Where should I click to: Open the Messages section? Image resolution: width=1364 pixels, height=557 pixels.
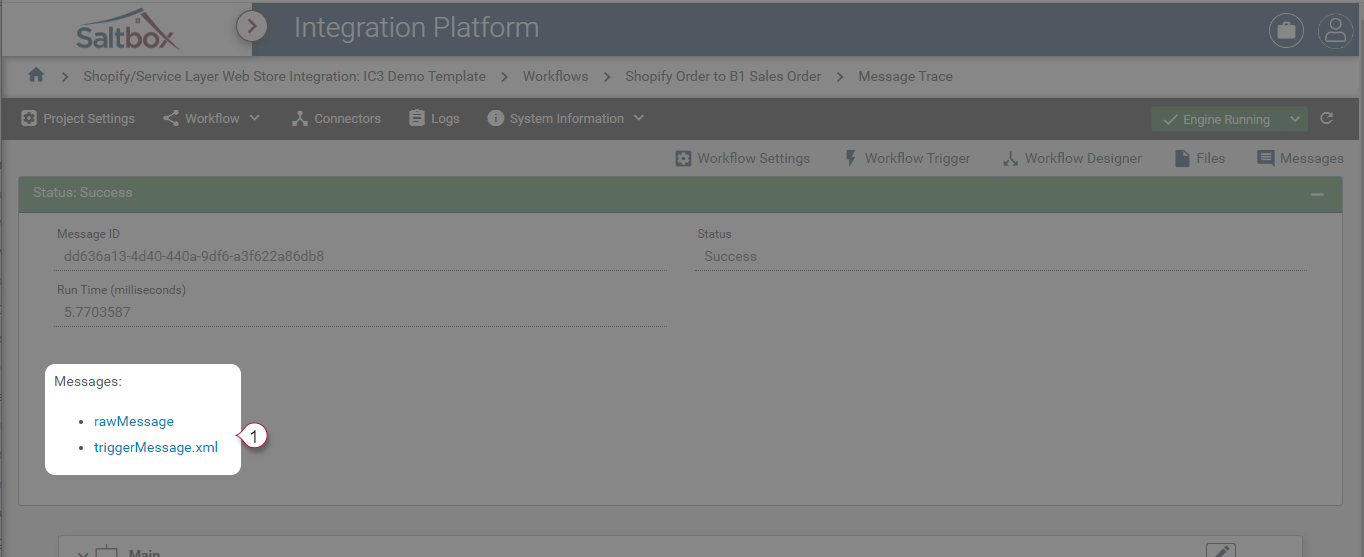coord(1300,158)
